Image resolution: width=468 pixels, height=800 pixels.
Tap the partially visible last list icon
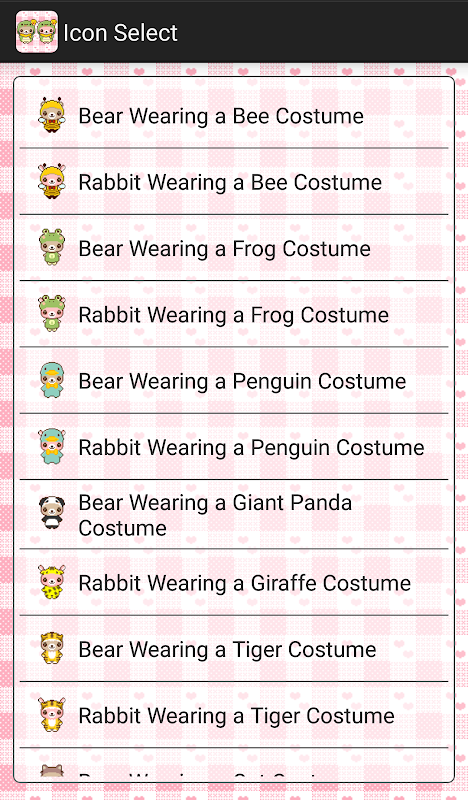click(52, 771)
